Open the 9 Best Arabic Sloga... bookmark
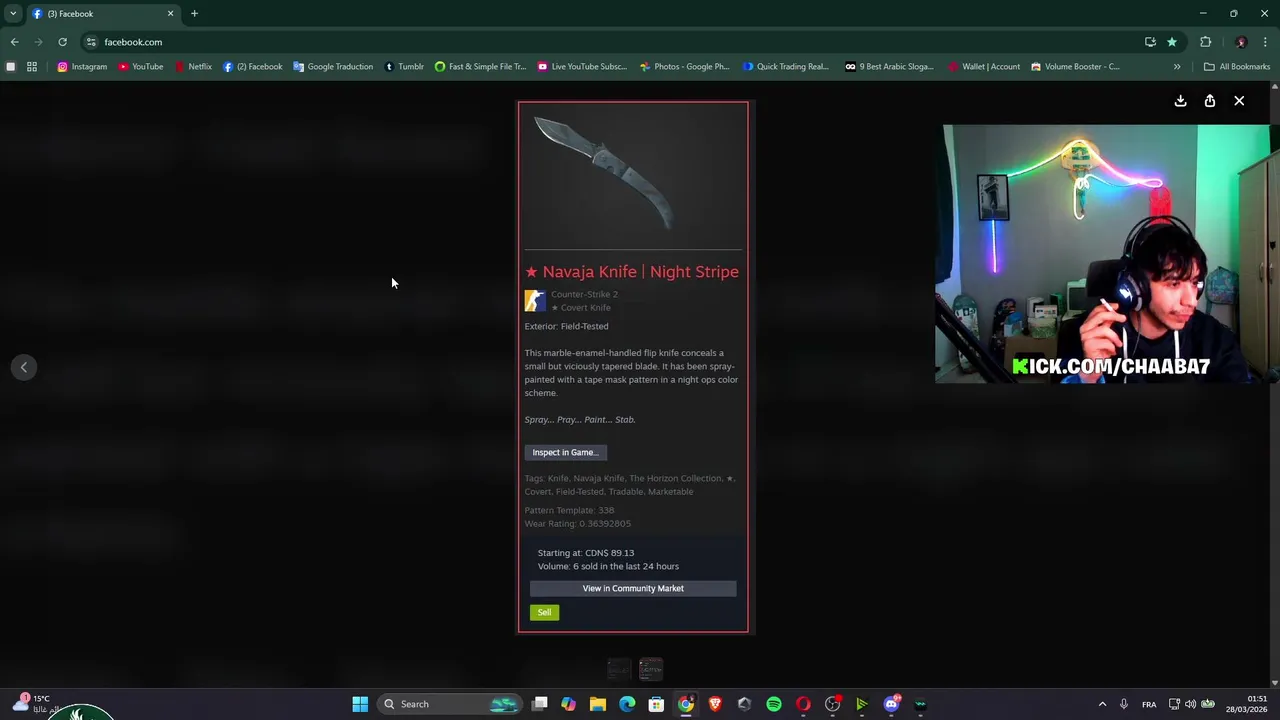Image resolution: width=1280 pixels, height=720 pixels. point(889,67)
